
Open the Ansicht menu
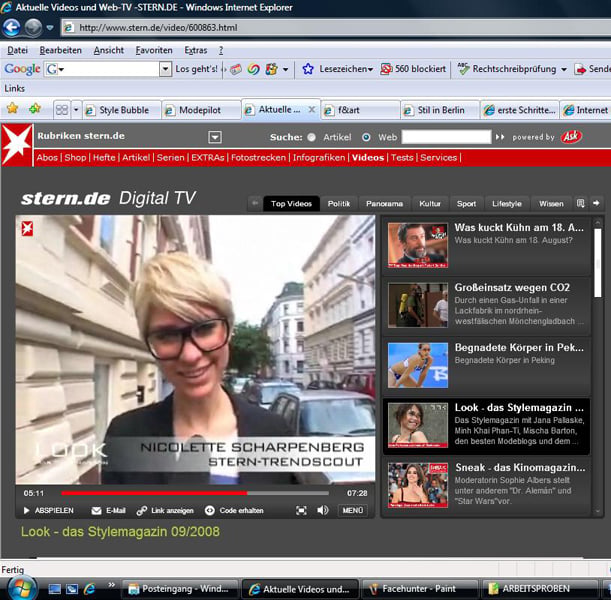tap(109, 50)
